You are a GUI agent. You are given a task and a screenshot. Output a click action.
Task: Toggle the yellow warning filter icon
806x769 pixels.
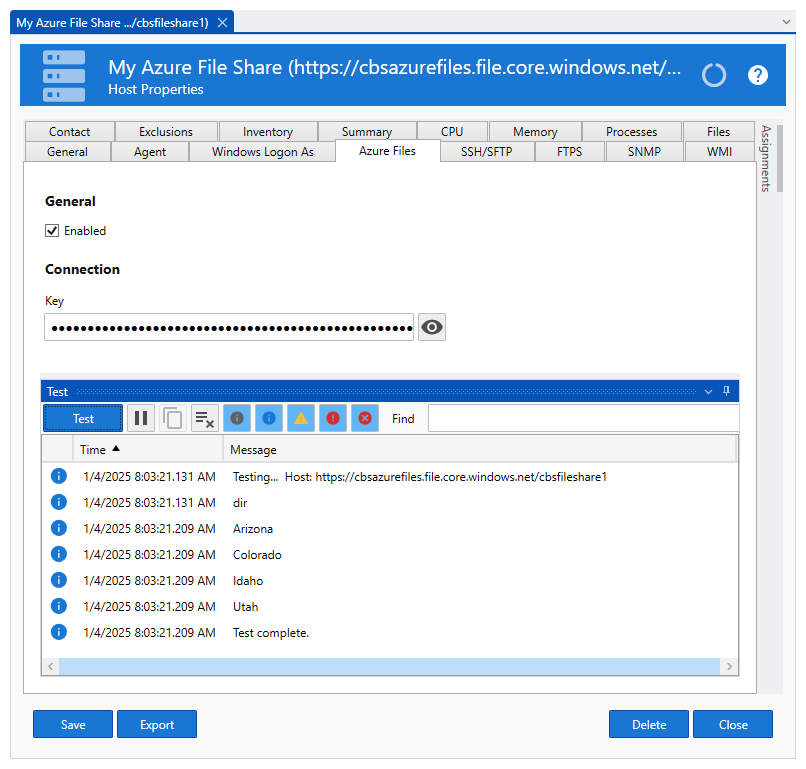(x=300, y=418)
